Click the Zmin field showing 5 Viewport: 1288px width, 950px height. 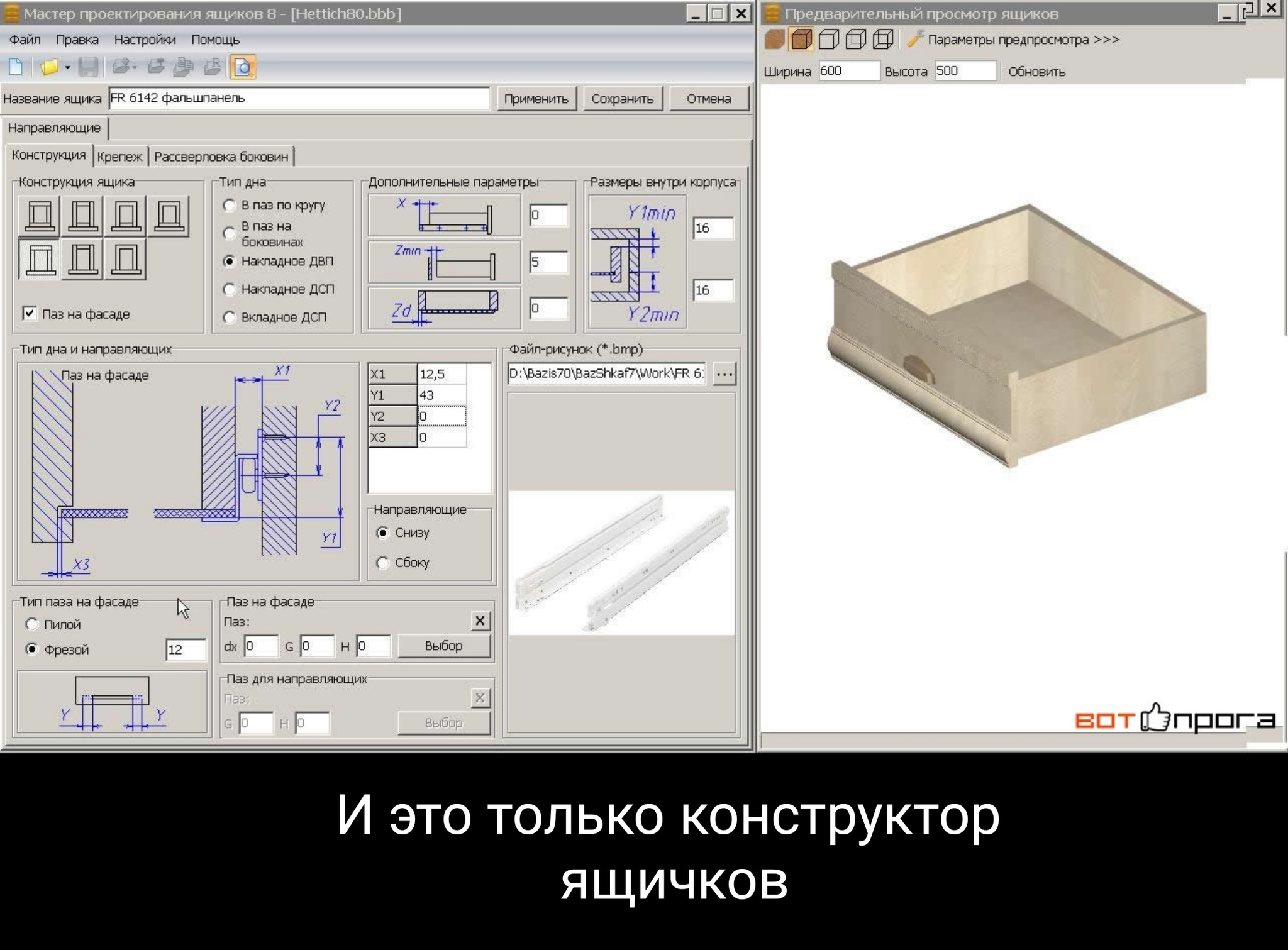click(x=548, y=262)
